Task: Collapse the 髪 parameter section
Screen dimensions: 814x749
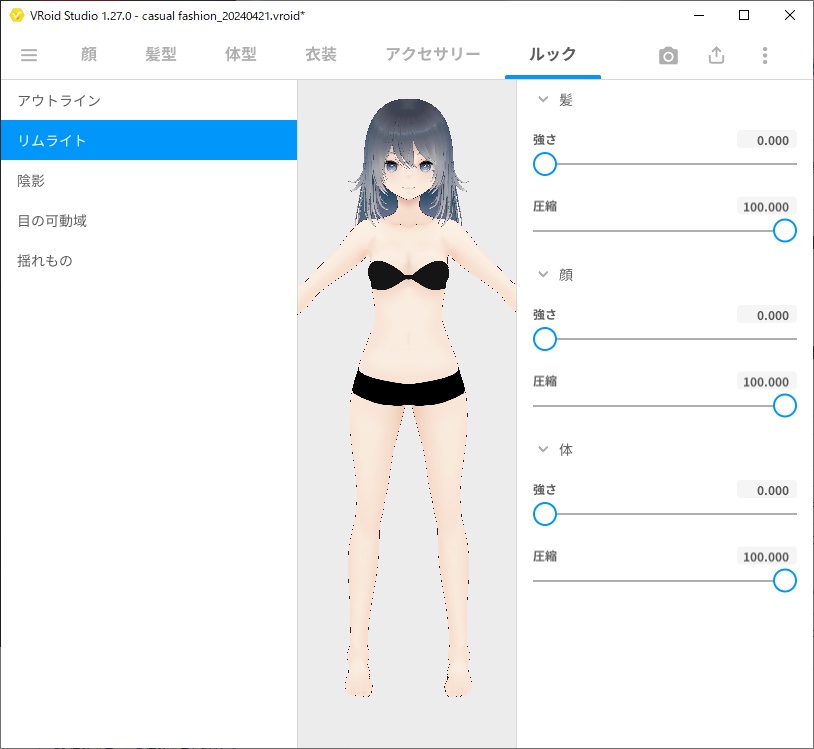Action: pyautogui.click(x=545, y=99)
